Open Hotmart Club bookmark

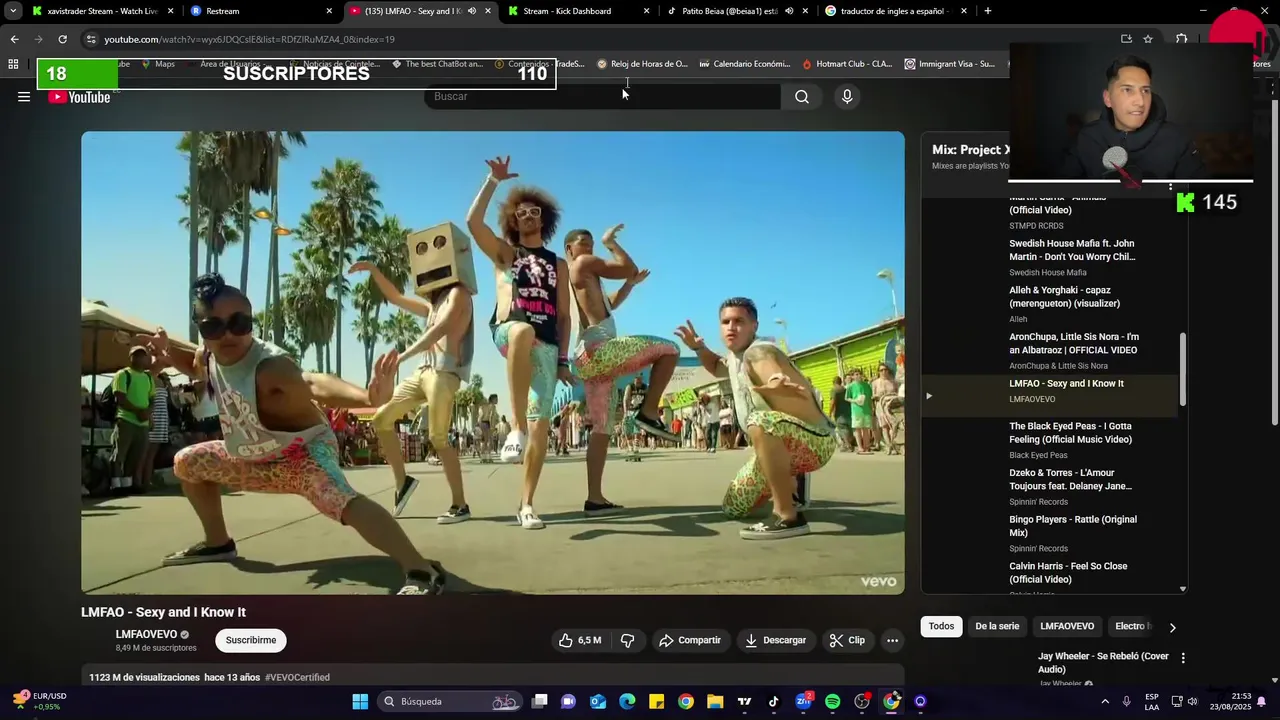tap(847, 64)
